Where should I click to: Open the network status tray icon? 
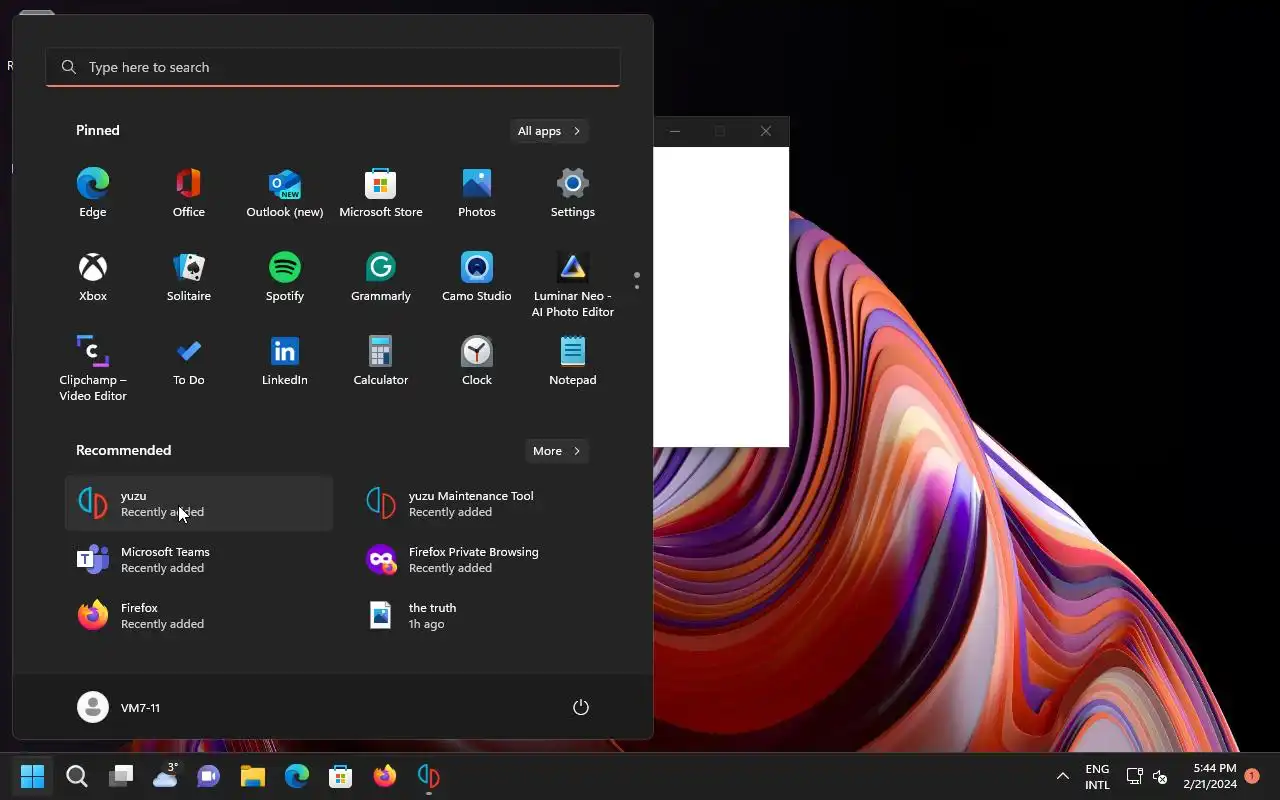pos(1134,776)
